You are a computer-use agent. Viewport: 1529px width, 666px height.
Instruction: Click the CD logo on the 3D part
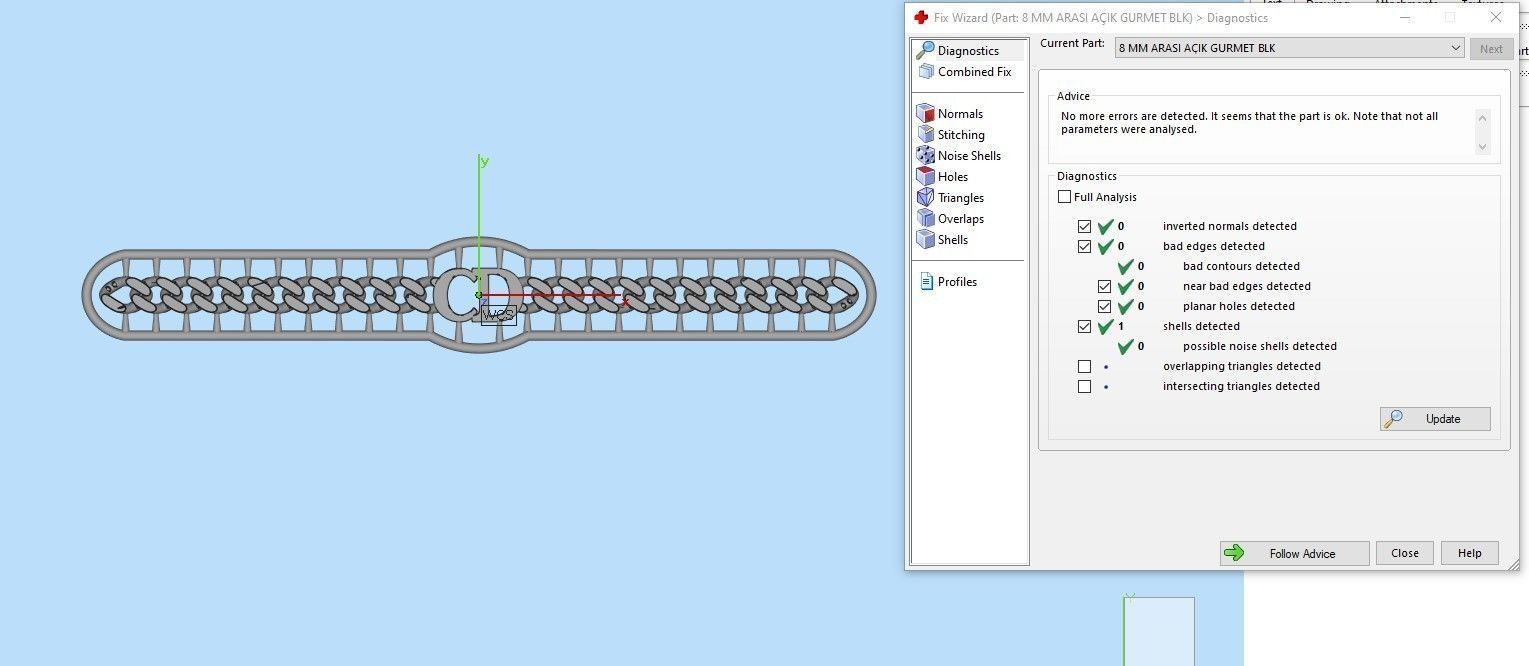coord(477,294)
